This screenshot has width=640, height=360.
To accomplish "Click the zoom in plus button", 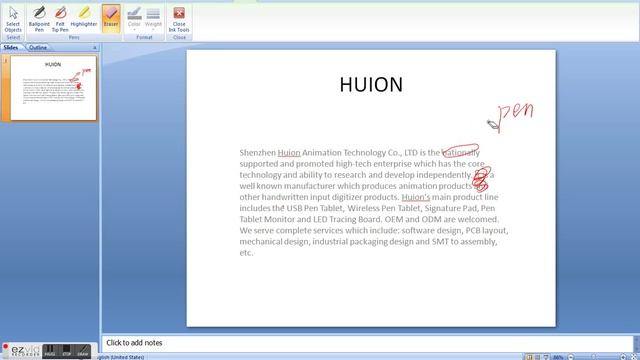I will click(x=623, y=358).
